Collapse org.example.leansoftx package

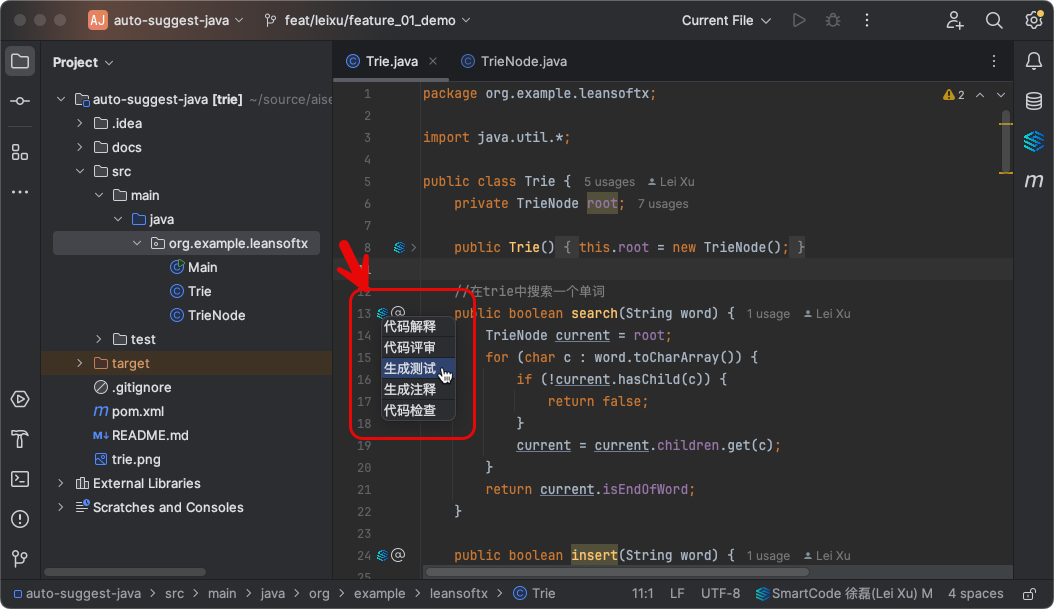tap(136, 243)
